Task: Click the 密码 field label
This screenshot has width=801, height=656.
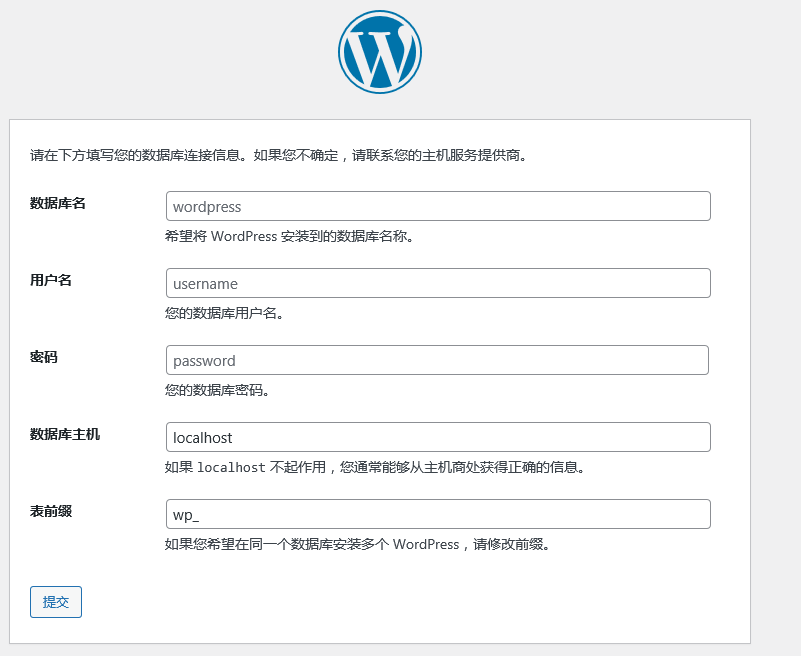Action: (44, 358)
